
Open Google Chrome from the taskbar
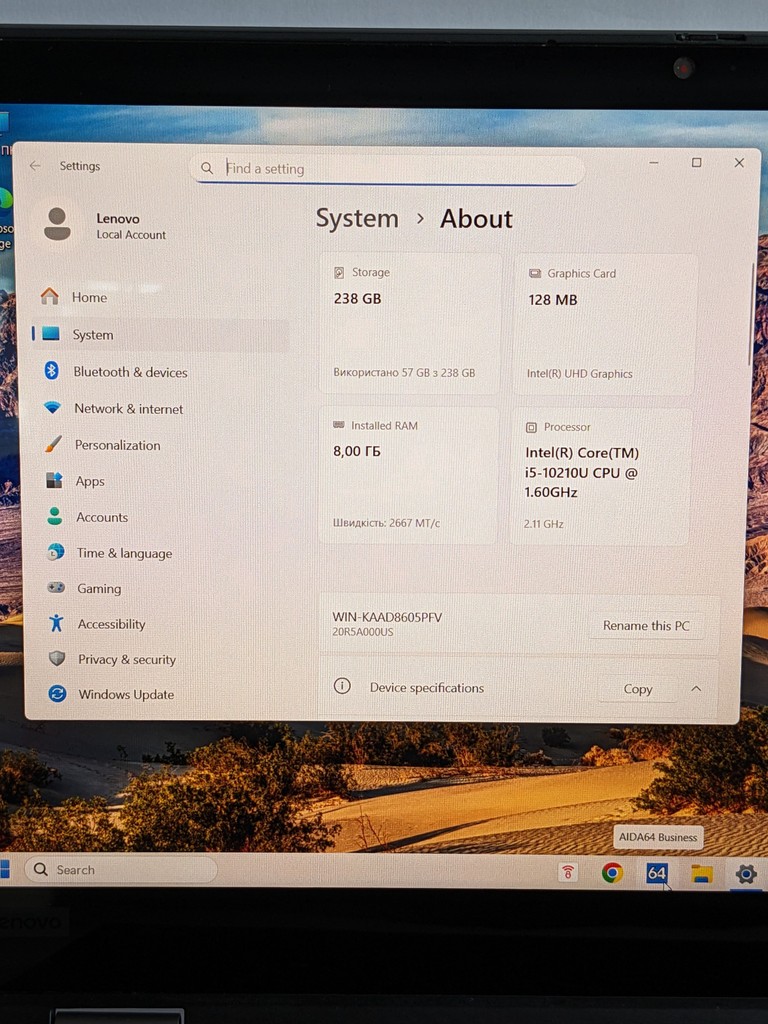[x=612, y=872]
